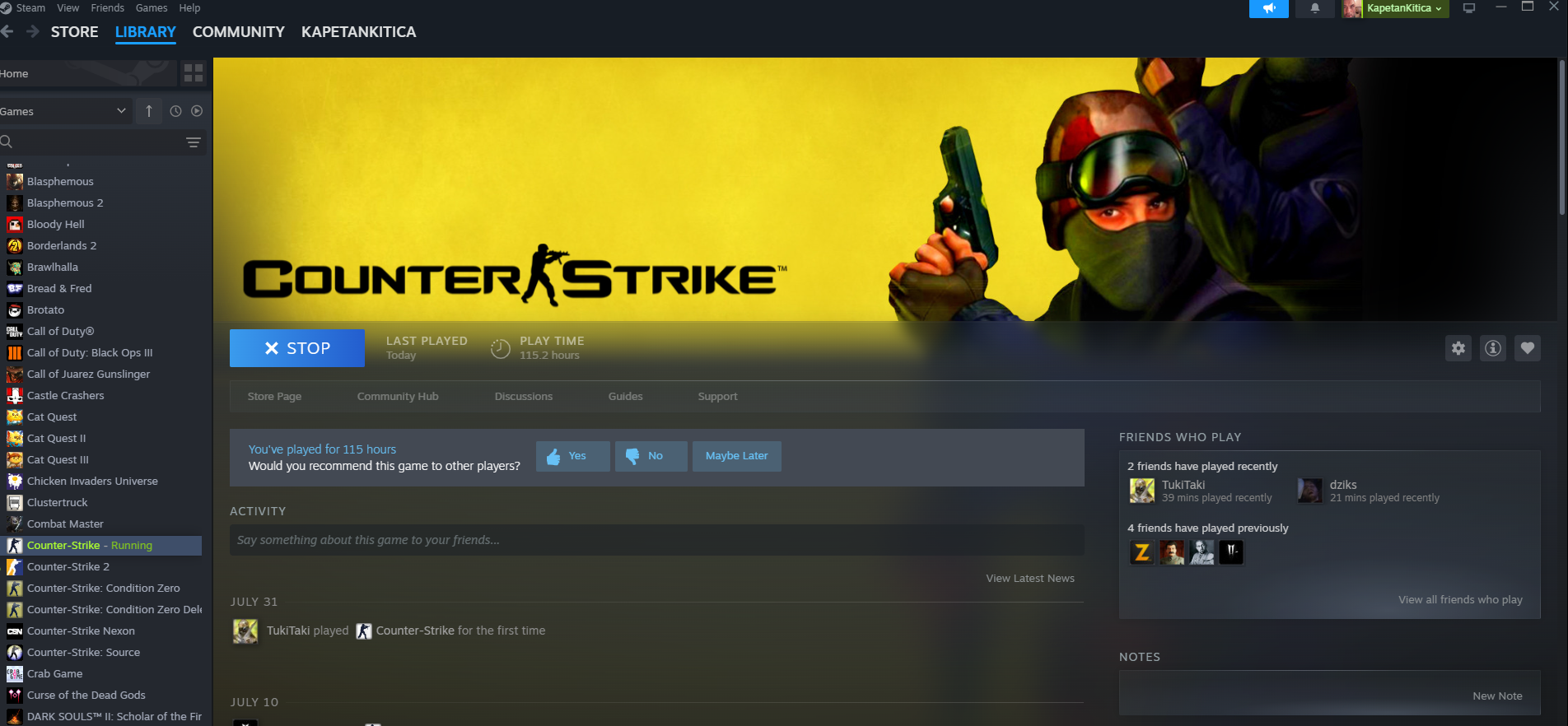The image size is (1568, 726).
Task: Open game settings gear icon
Action: [x=1458, y=348]
